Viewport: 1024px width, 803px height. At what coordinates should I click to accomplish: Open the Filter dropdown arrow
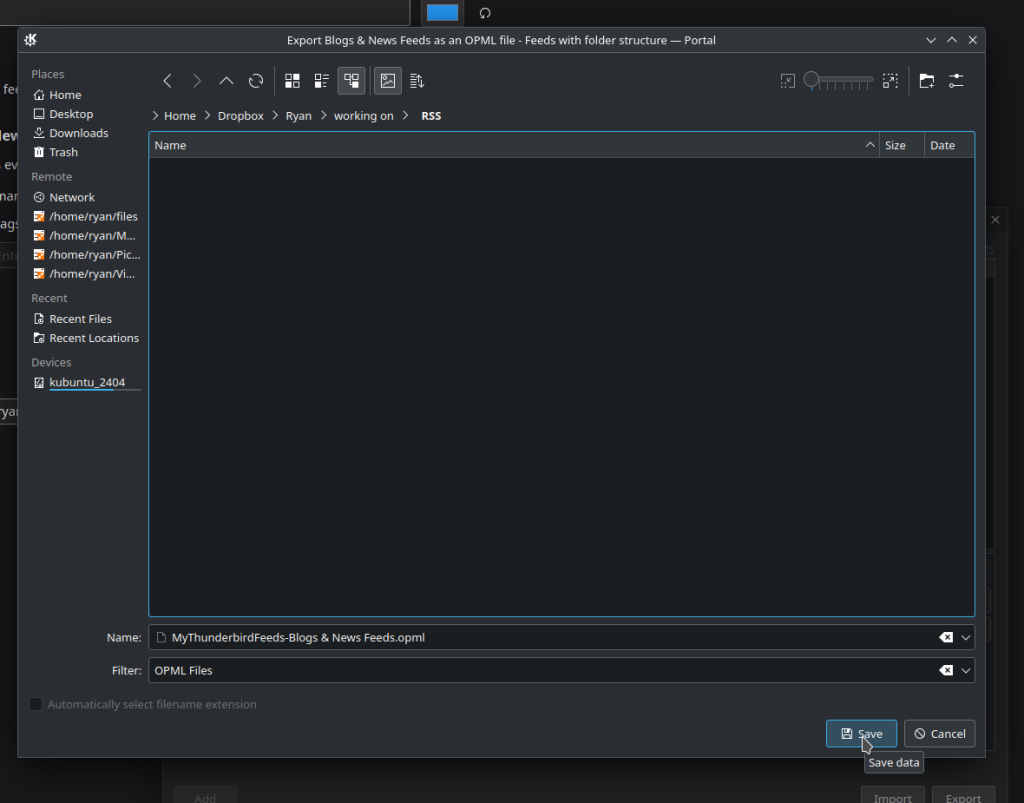[x=966, y=670]
